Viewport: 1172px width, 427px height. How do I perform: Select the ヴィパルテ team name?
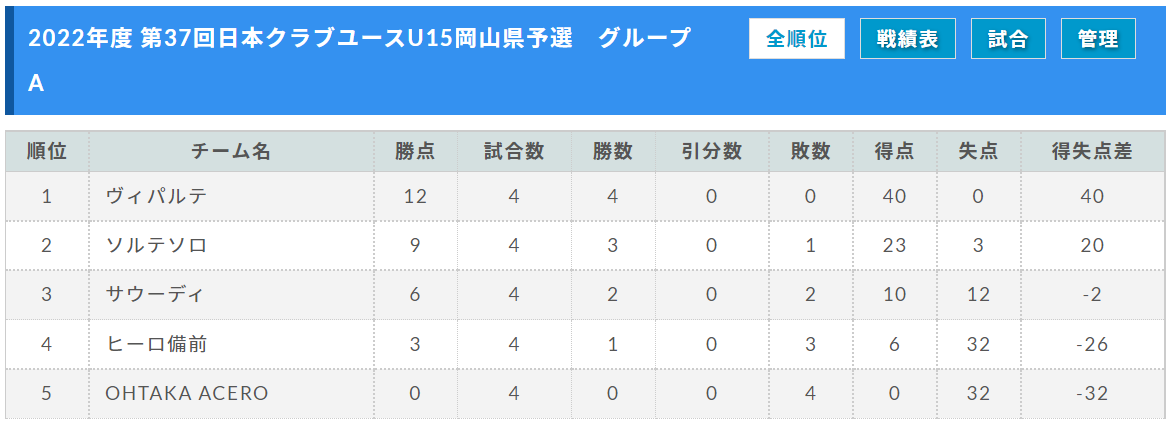(x=155, y=197)
